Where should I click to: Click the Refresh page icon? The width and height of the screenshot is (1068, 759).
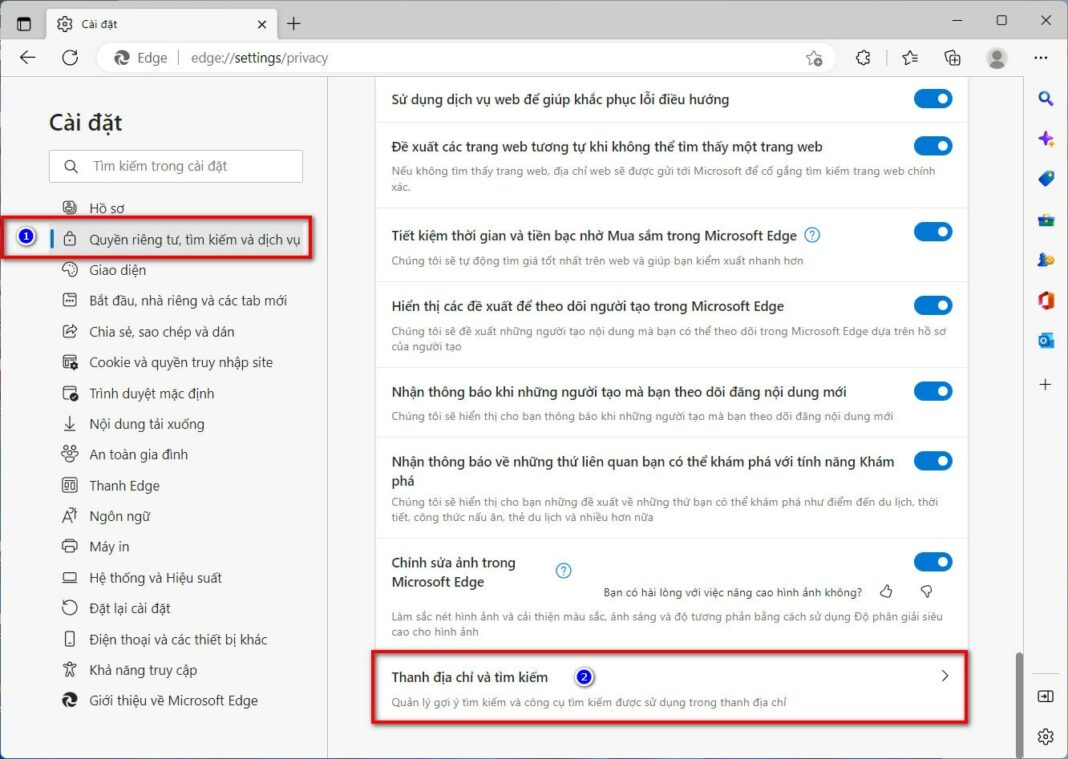(70, 58)
